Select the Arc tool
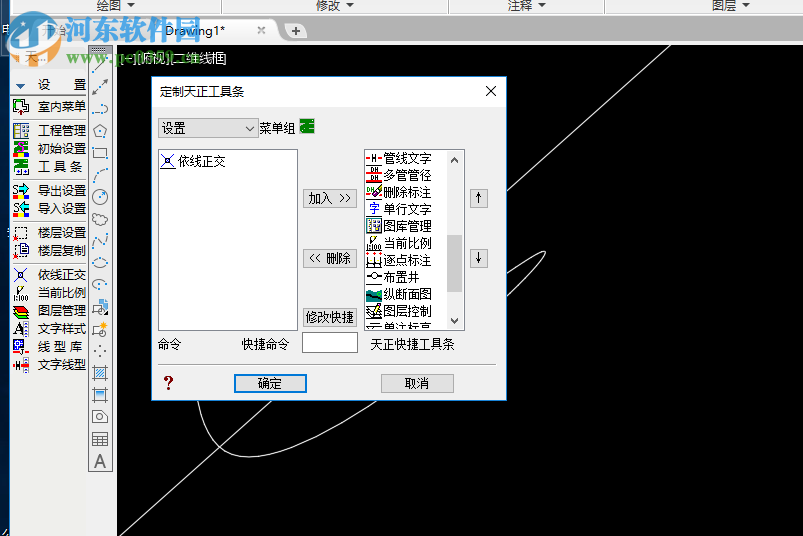The height and width of the screenshot is (536, 803). [100, 175]
